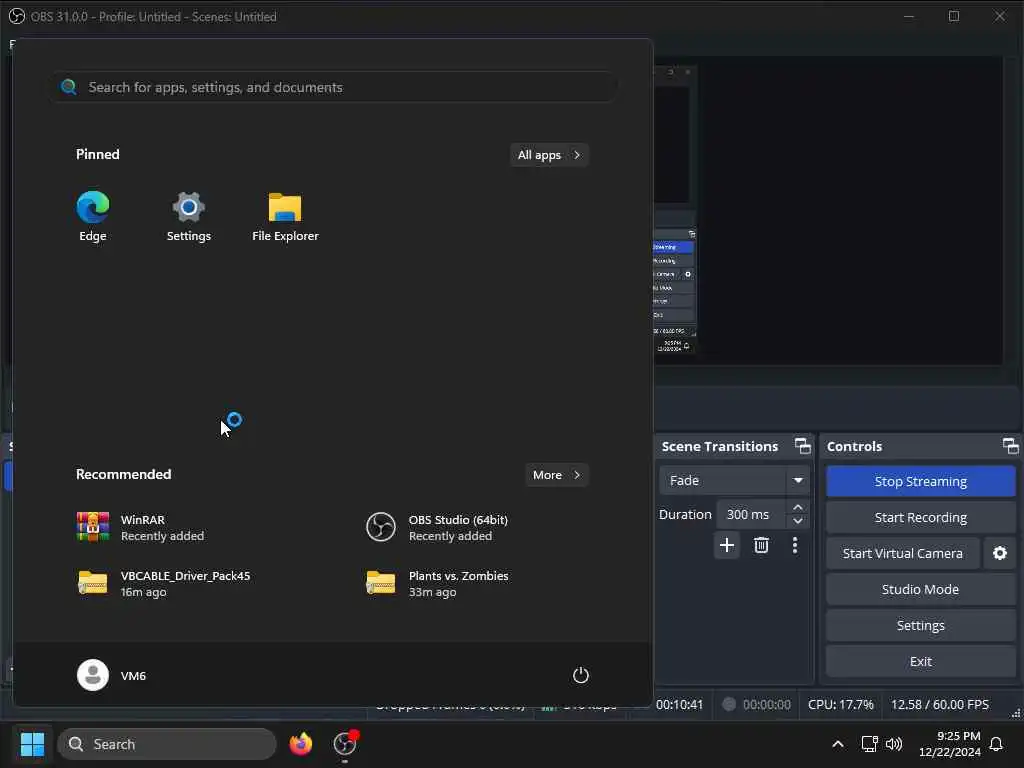Click the Exit button in OBS
Image resolution: width=1024 pixels, height=768 pixels.
pos(921,661)
